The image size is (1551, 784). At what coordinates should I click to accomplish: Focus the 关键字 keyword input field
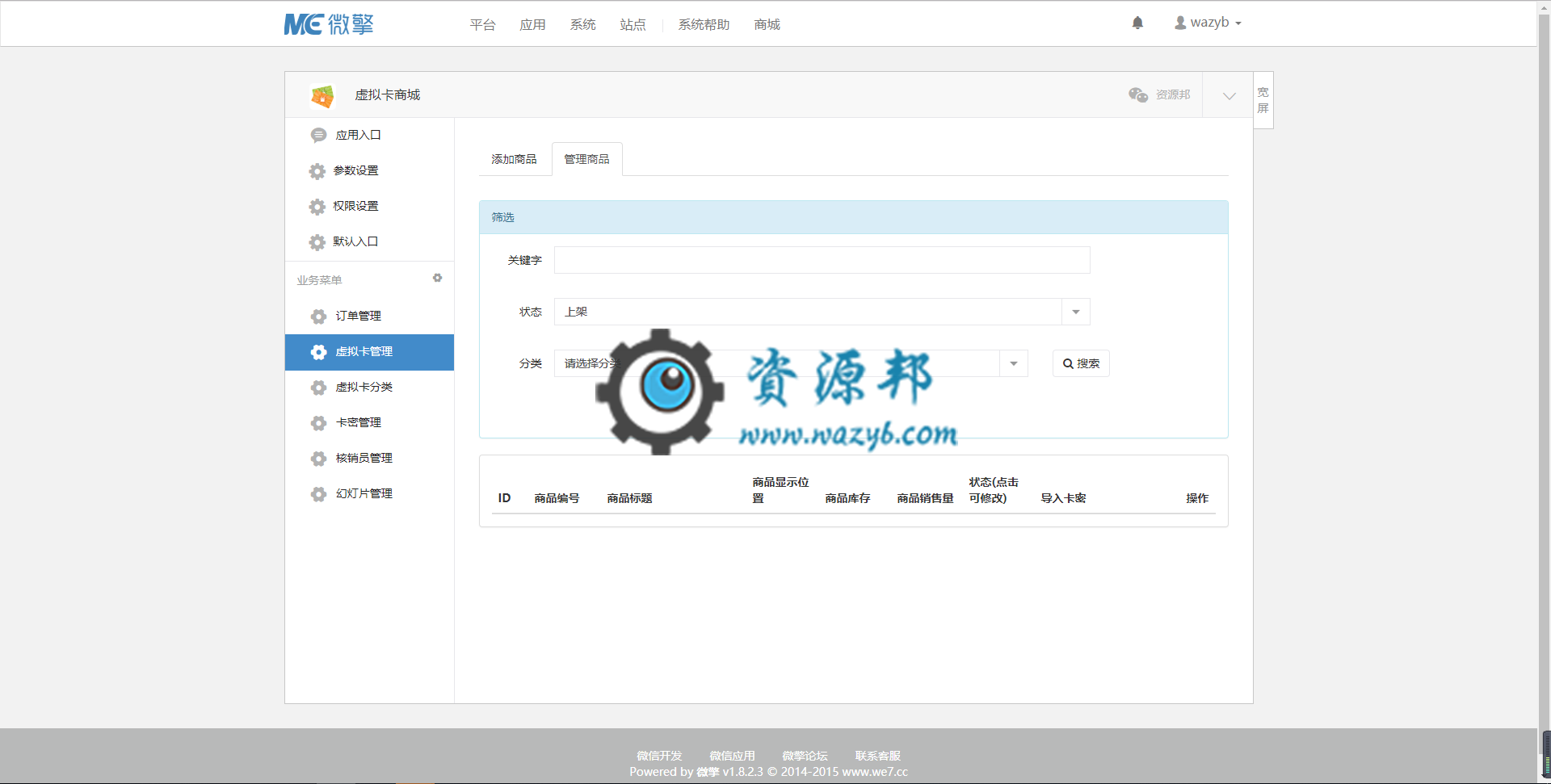point(822,260)
